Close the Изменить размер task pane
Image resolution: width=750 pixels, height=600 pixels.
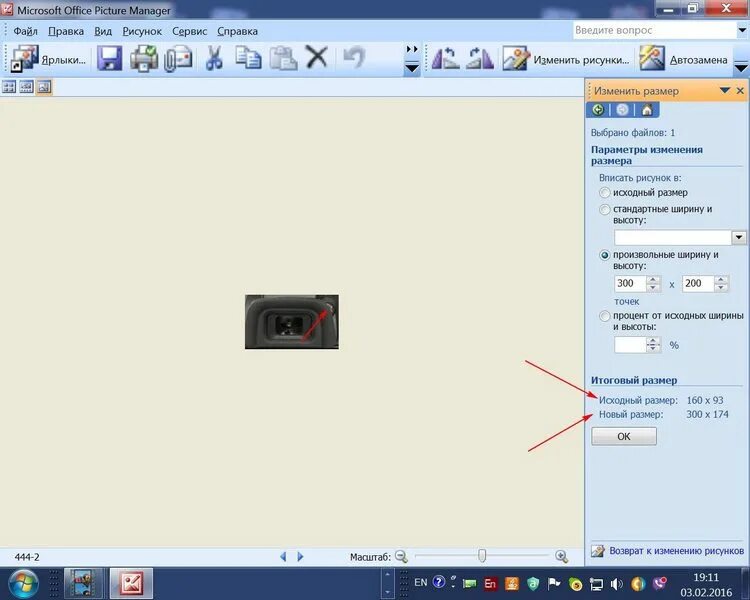point(740,90)
